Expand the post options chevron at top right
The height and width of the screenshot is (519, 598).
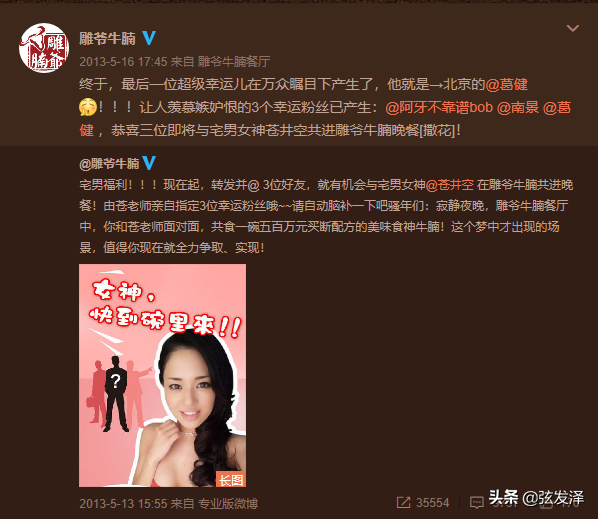pos(572,28)
